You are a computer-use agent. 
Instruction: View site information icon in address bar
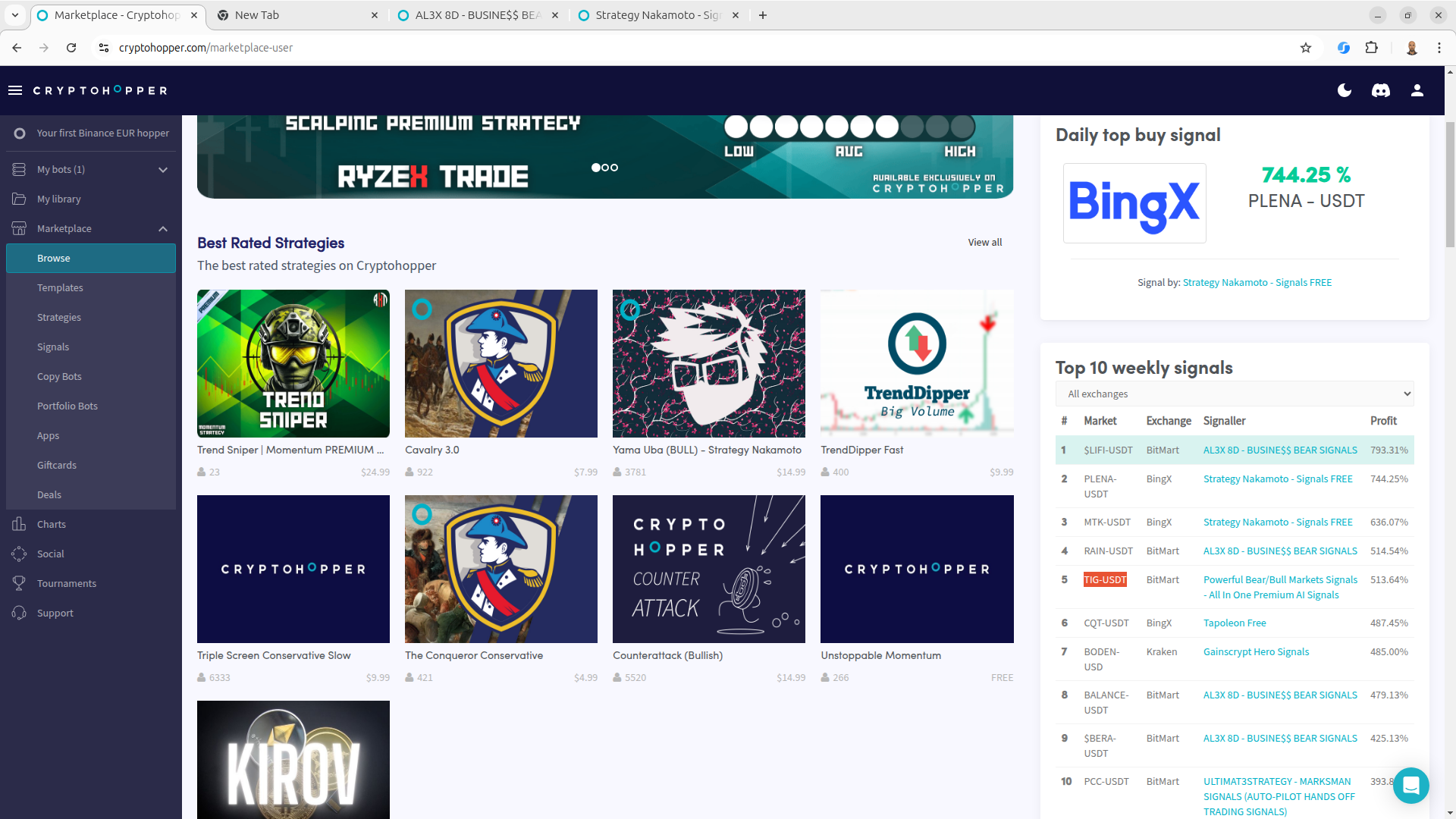[104, 48]
